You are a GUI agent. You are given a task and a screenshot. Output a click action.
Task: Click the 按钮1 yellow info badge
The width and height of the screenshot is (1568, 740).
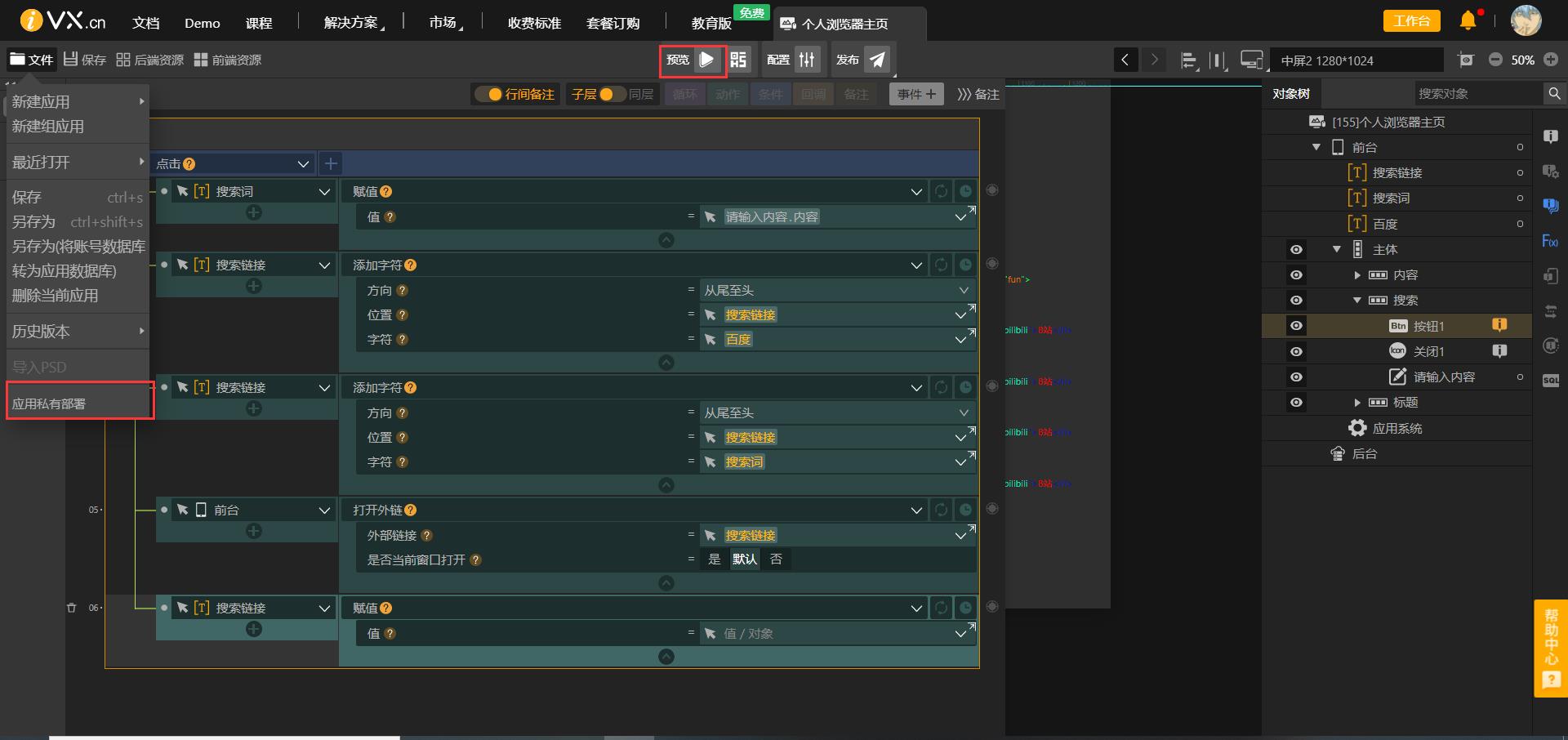click(x=1499, y=325)
